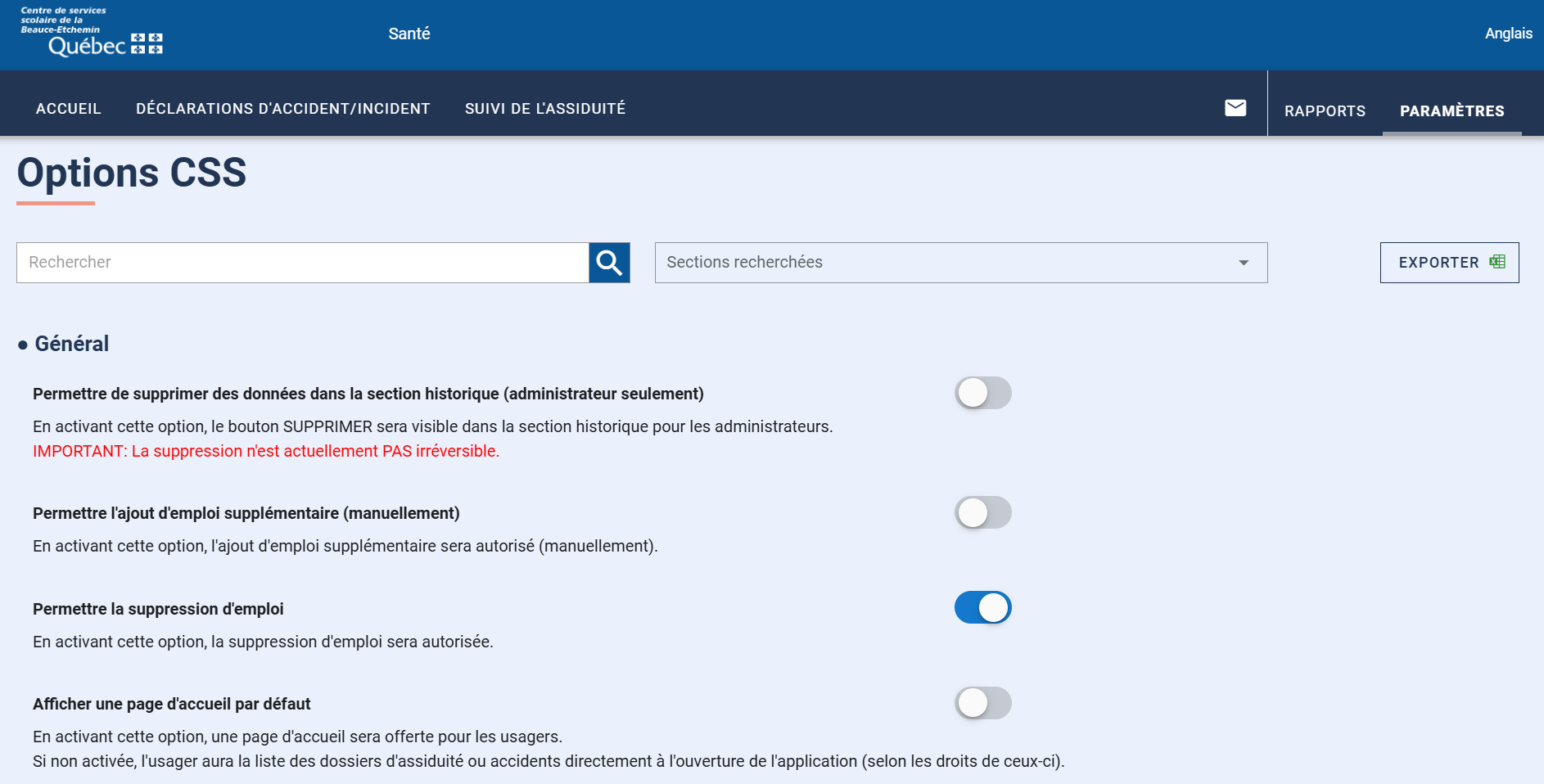The width and height of the screenshot is (1544, 784).
Task: Click the magnifying glass search button
Action: [609, 263]
